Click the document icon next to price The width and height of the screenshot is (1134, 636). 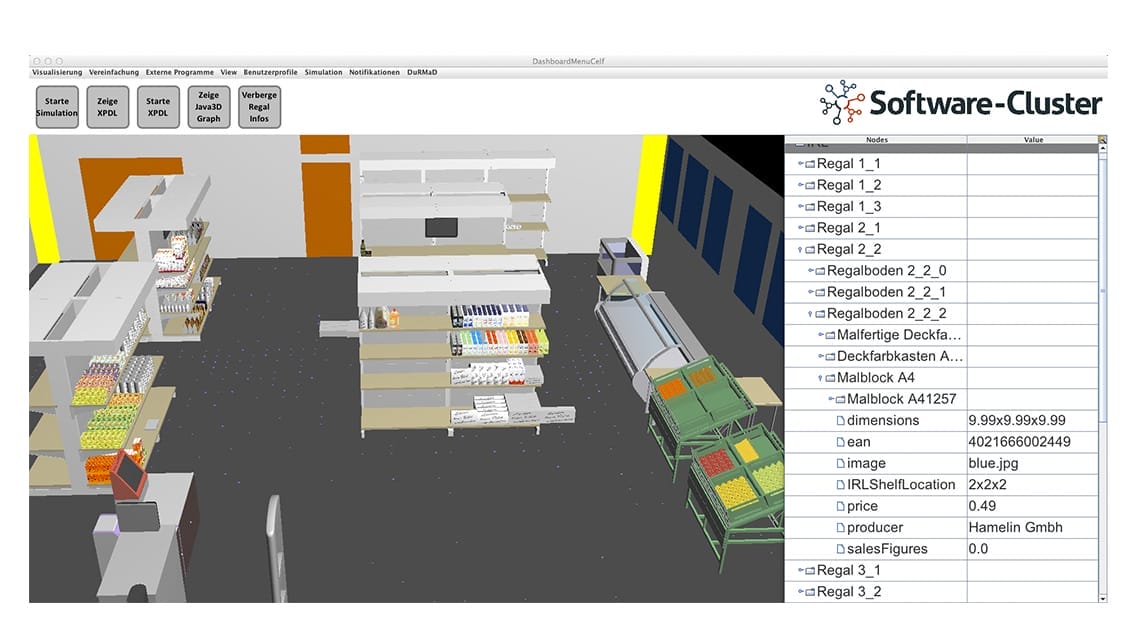coord(840,506)
